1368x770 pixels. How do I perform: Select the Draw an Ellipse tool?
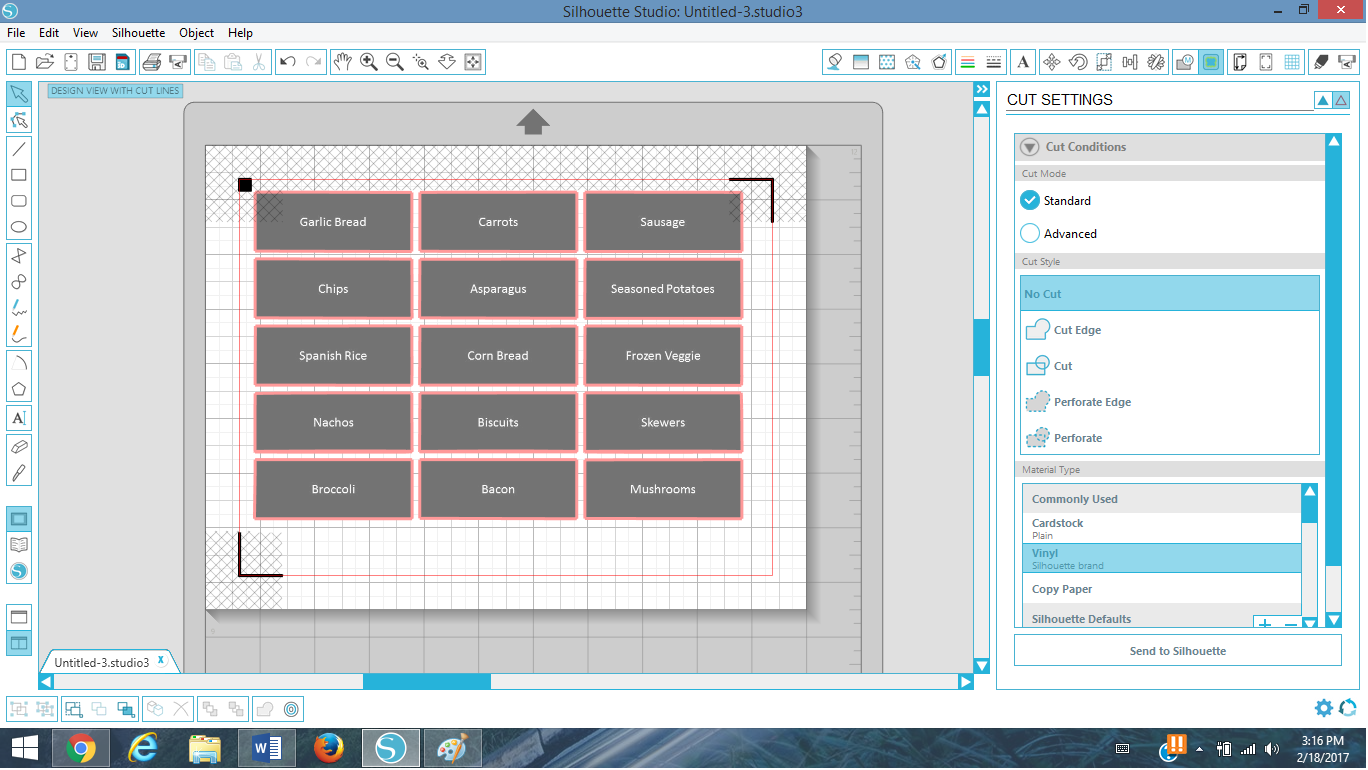[x=19, y=227]
